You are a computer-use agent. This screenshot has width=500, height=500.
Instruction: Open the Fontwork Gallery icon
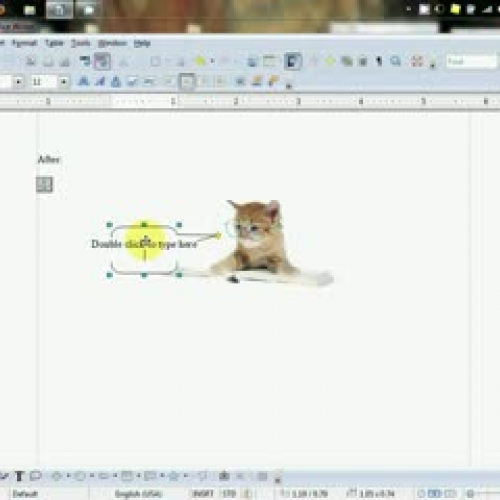(224, 476)
